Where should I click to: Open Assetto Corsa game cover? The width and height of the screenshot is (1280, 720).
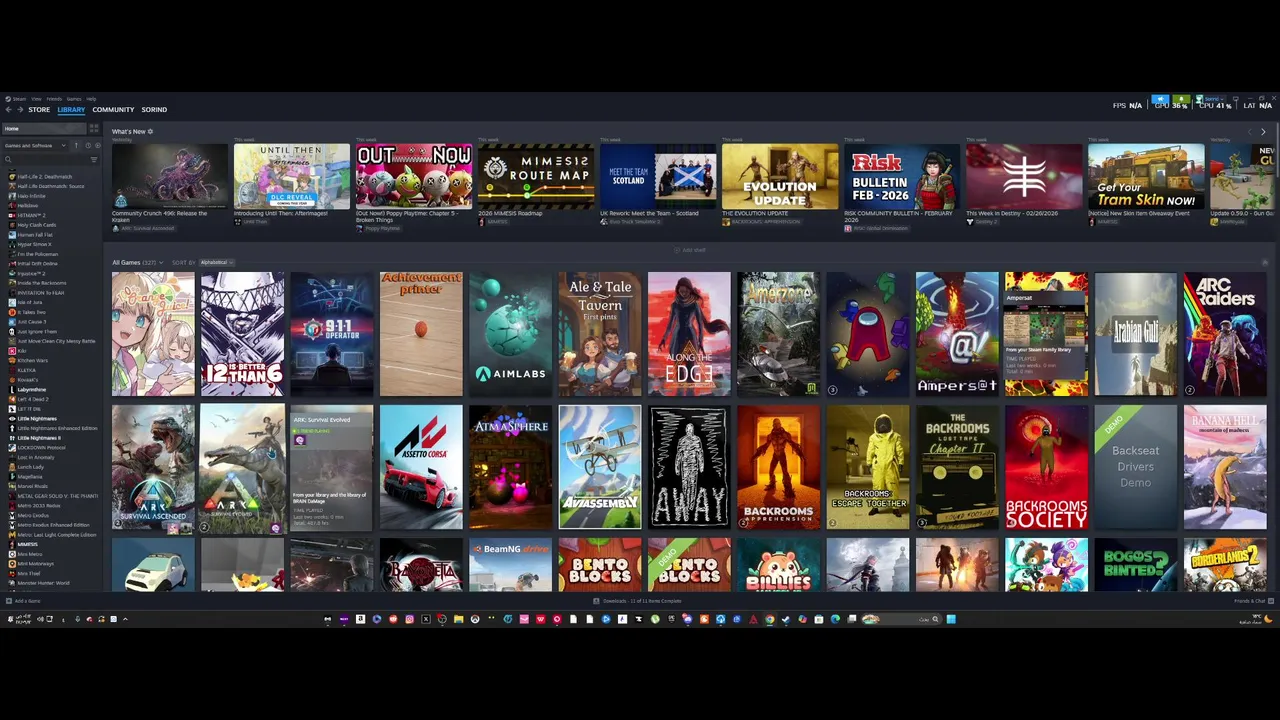point(421,467)
